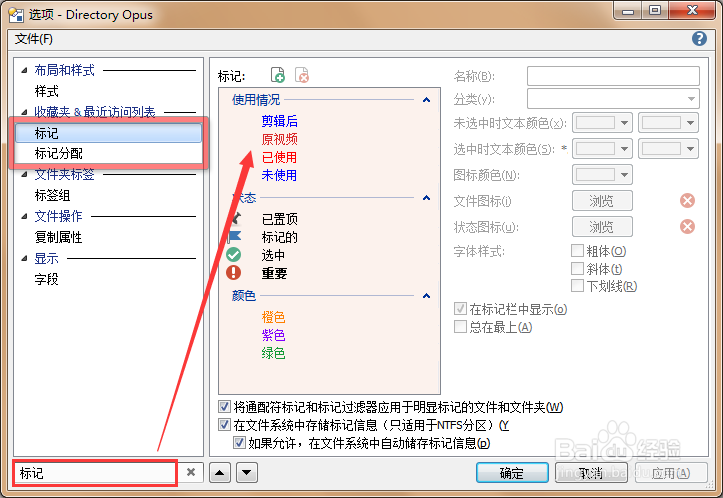Image resolution: width=723 pixels, height=498 pixels.
Task: Clear the search filter with X button
Action: coord(191,472)
